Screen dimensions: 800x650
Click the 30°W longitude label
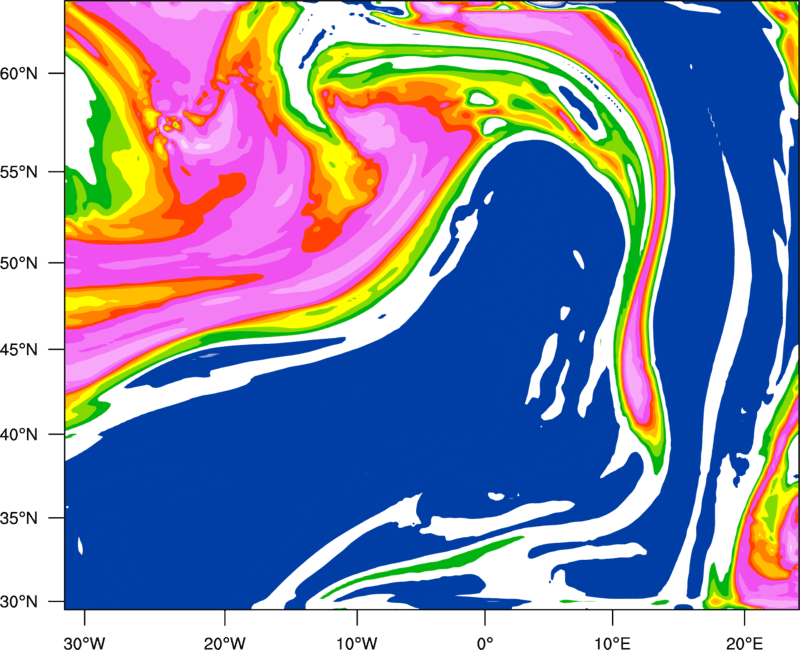click(x=84, y=643)
